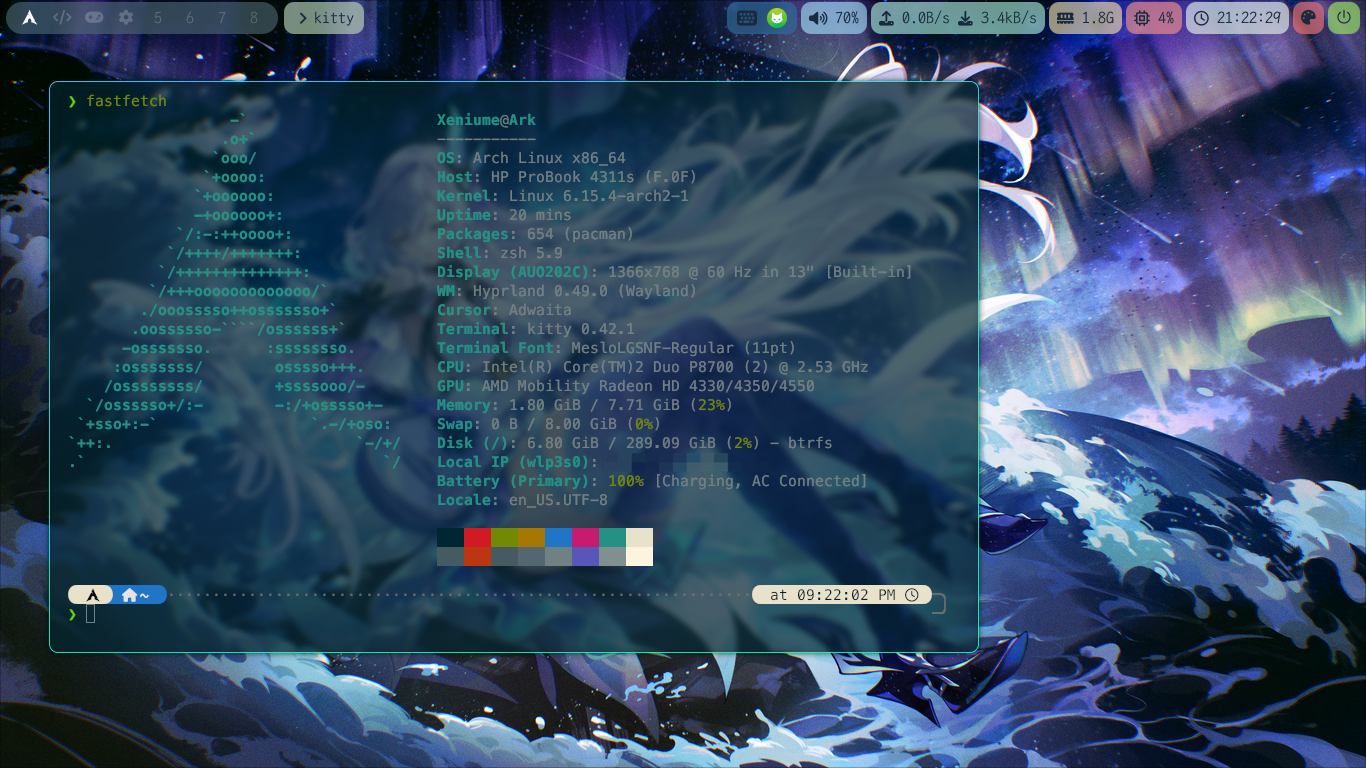Click the Arch Linux logo in top bar
This screenshot has width=1366, height=768.
click(30, 18)
